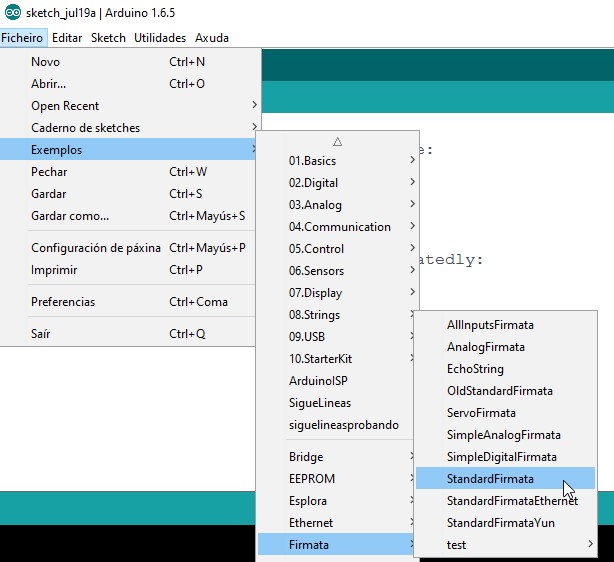Open Preferencias settings
Viewport: 614px width, 562px height.
63,302
